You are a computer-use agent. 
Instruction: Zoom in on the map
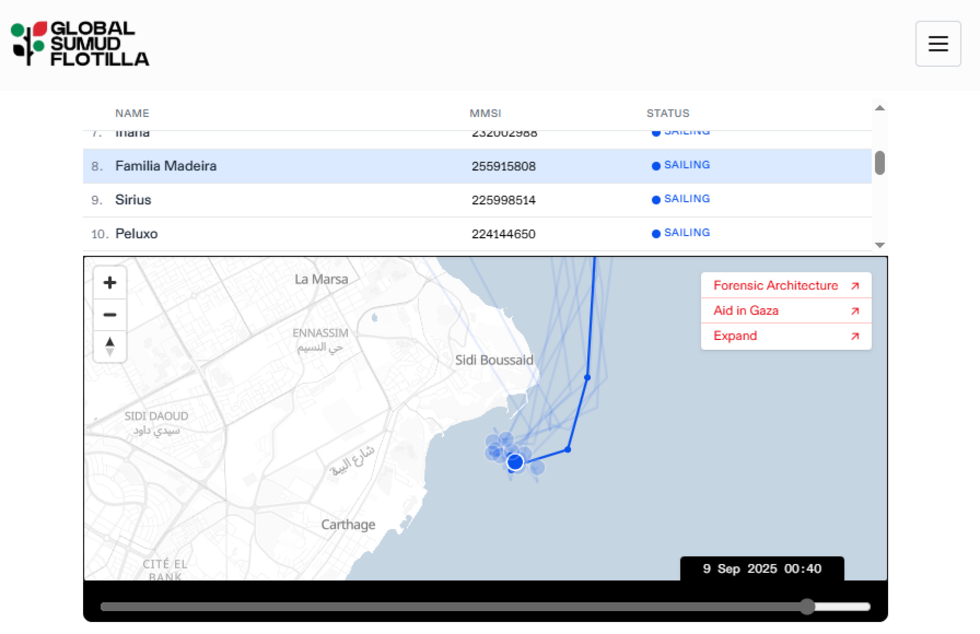[x=110, y=283]
